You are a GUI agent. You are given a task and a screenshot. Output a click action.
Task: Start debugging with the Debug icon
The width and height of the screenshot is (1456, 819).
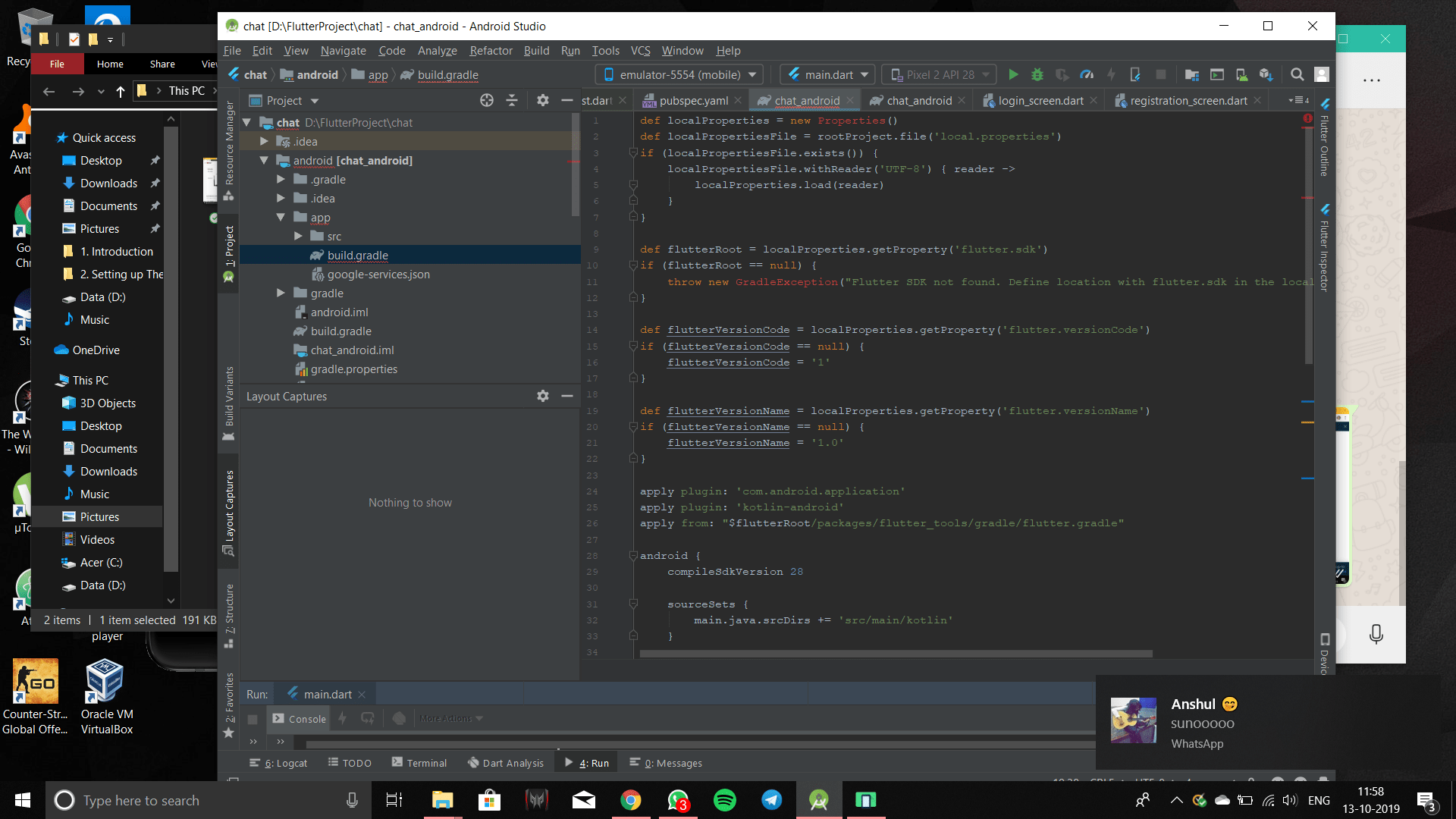(x=1037, y=74)
